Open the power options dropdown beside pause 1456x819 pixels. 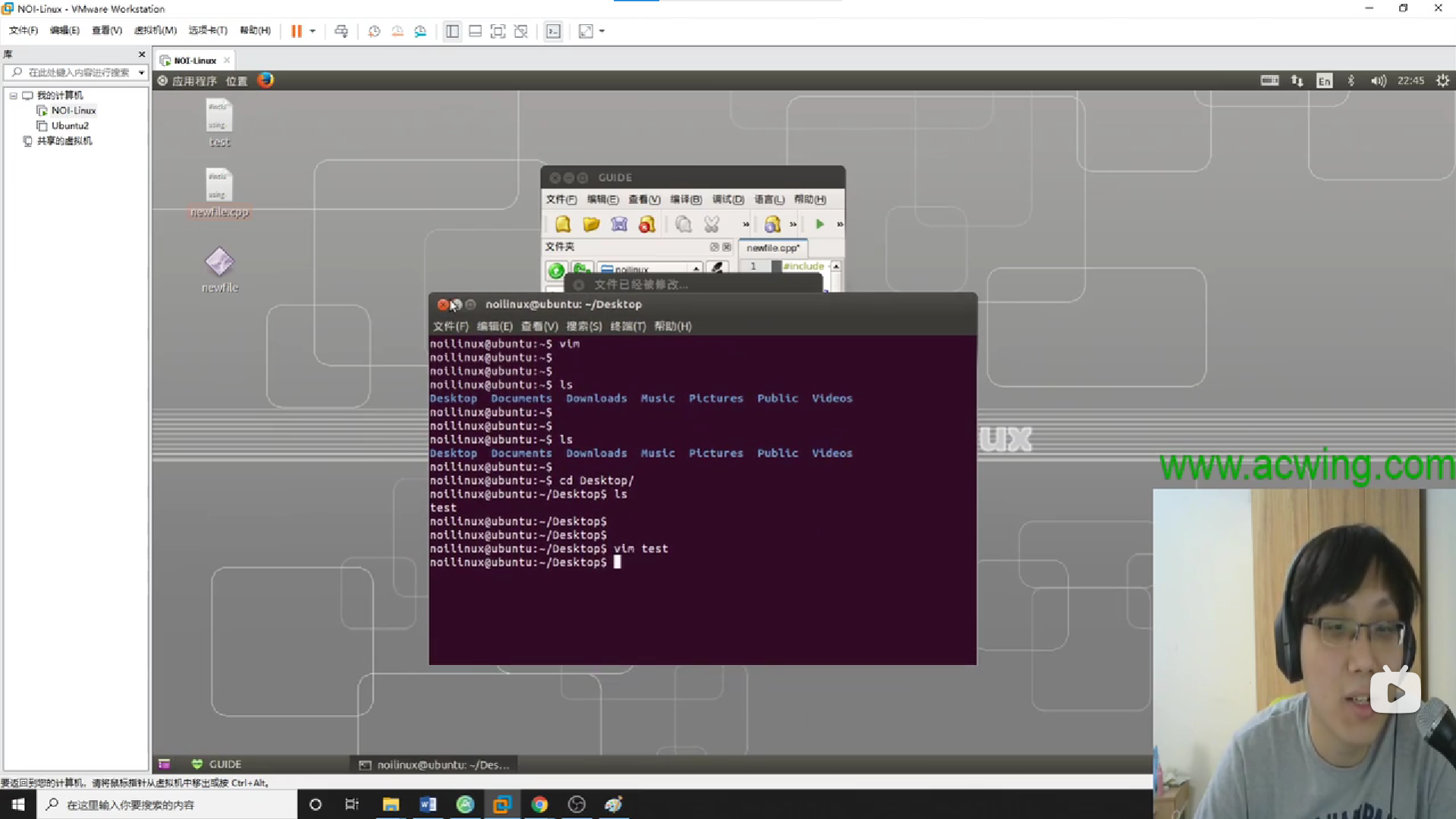313,31
